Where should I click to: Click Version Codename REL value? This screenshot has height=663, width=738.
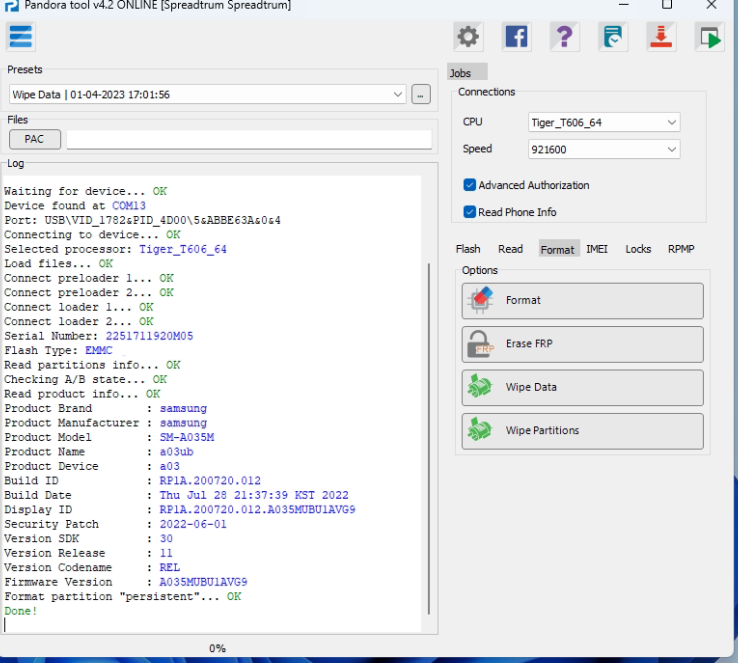pos(169,567)
